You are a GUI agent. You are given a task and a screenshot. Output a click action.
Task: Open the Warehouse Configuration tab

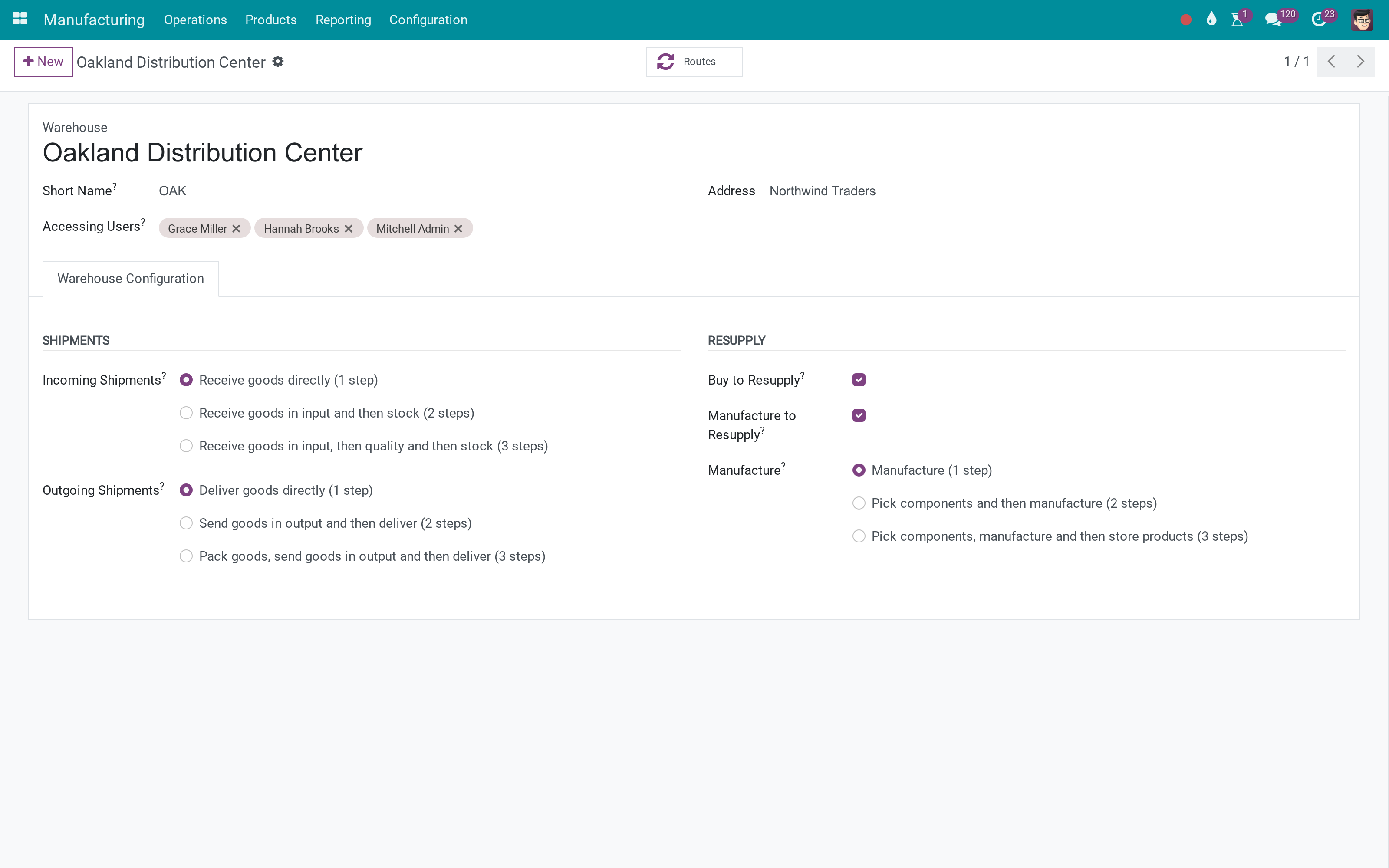(x=130, y=279)
